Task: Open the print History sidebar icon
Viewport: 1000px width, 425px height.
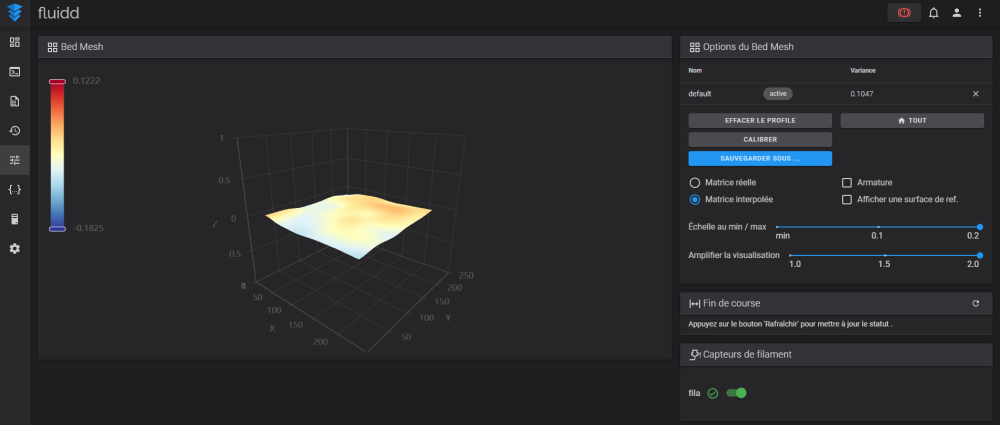Action: 15,131
